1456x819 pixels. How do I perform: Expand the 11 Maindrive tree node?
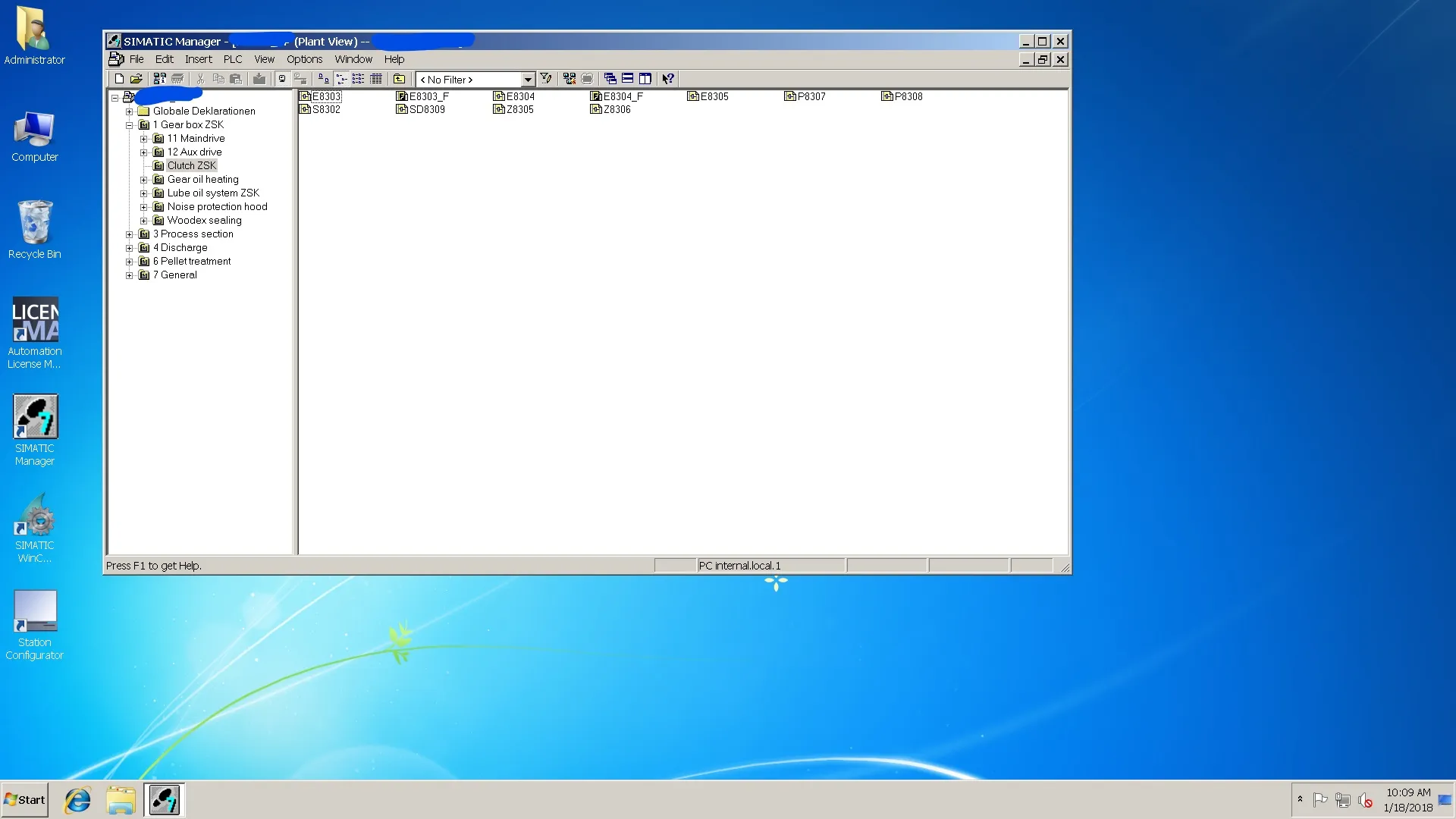point(143,139)
